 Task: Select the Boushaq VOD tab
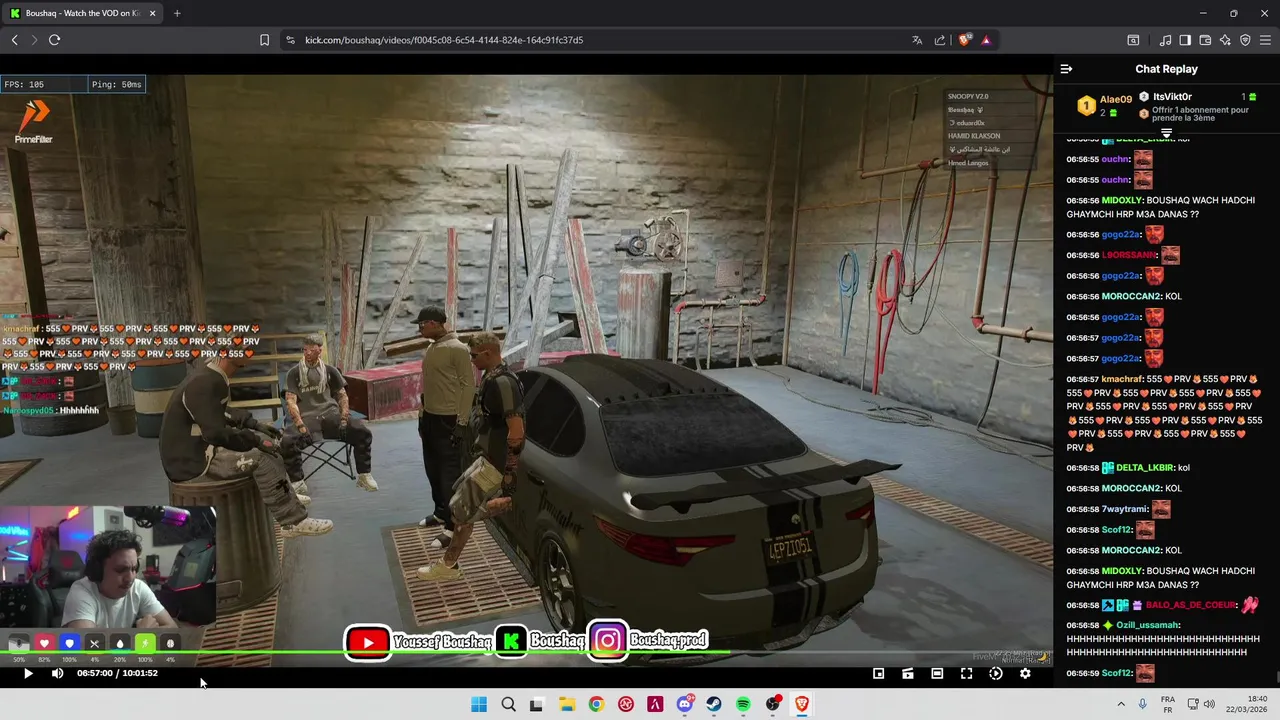[x=83, y=13]
